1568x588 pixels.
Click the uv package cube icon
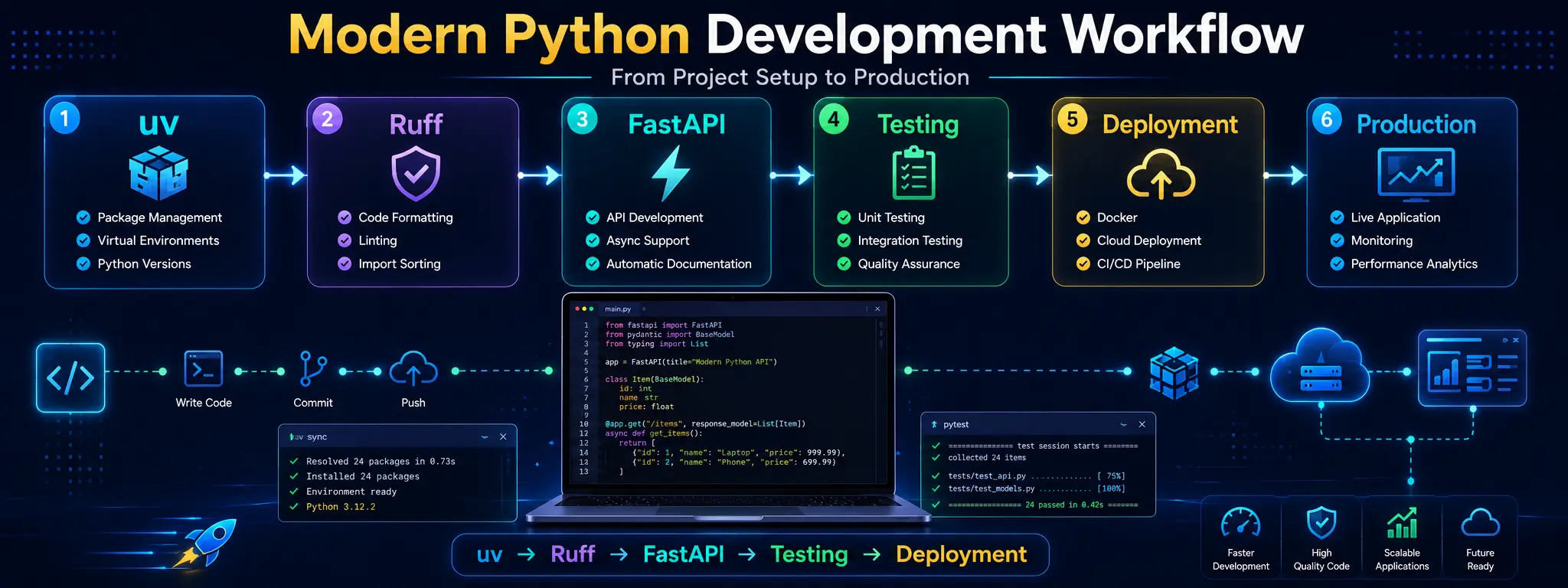(x=158, y=173)
